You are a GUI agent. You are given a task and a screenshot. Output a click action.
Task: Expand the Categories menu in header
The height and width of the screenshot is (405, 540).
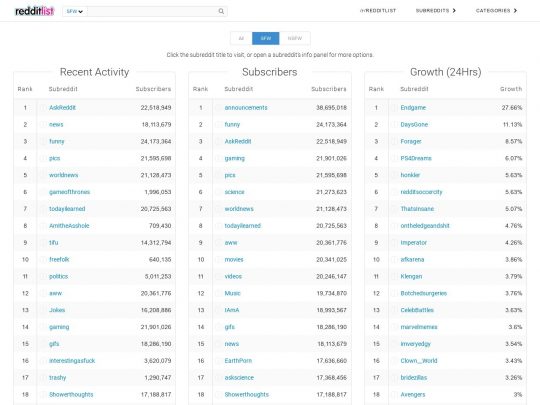[496, 11]
